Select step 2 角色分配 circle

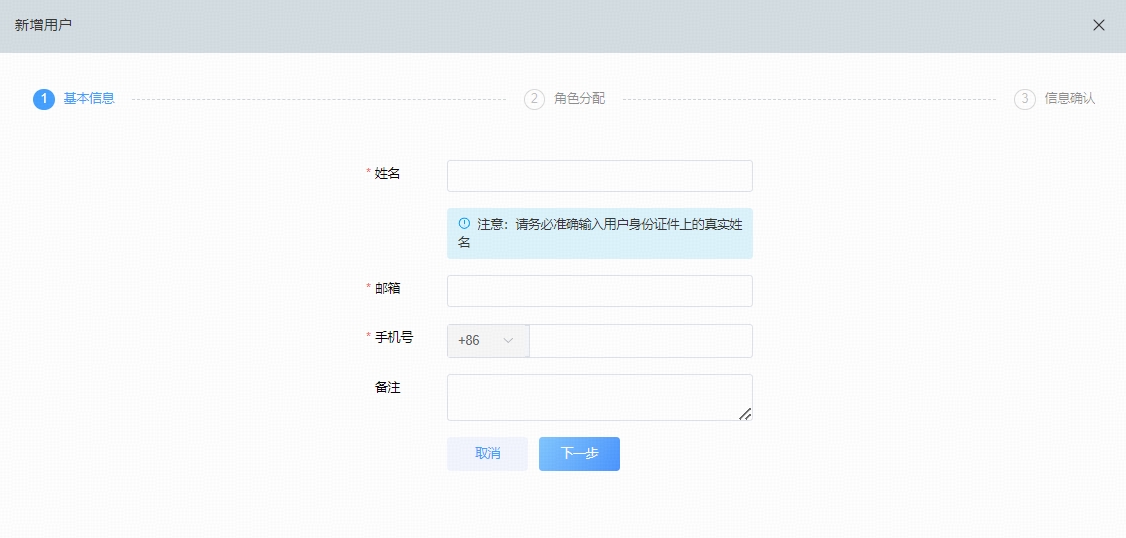point(534,99)
